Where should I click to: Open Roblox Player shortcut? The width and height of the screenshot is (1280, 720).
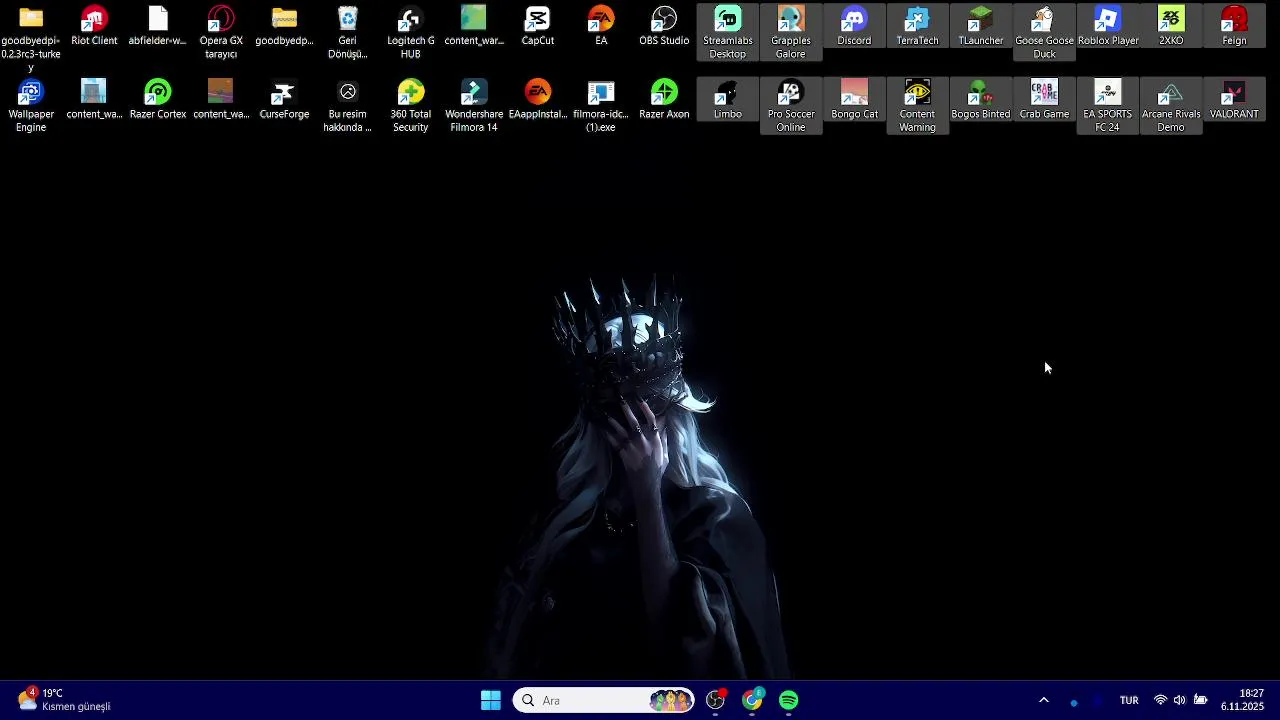click(x=1108, y=27)
